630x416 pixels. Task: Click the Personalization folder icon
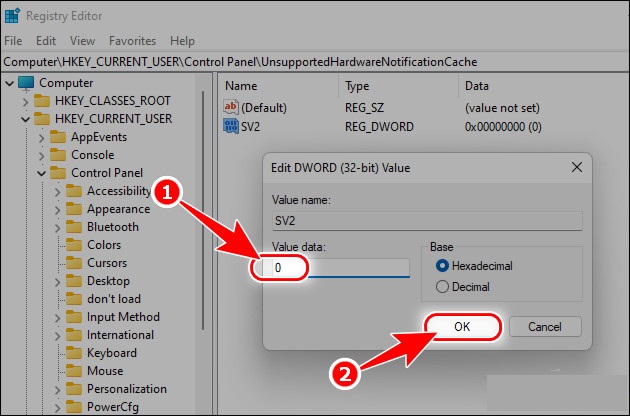coord(74,389)
